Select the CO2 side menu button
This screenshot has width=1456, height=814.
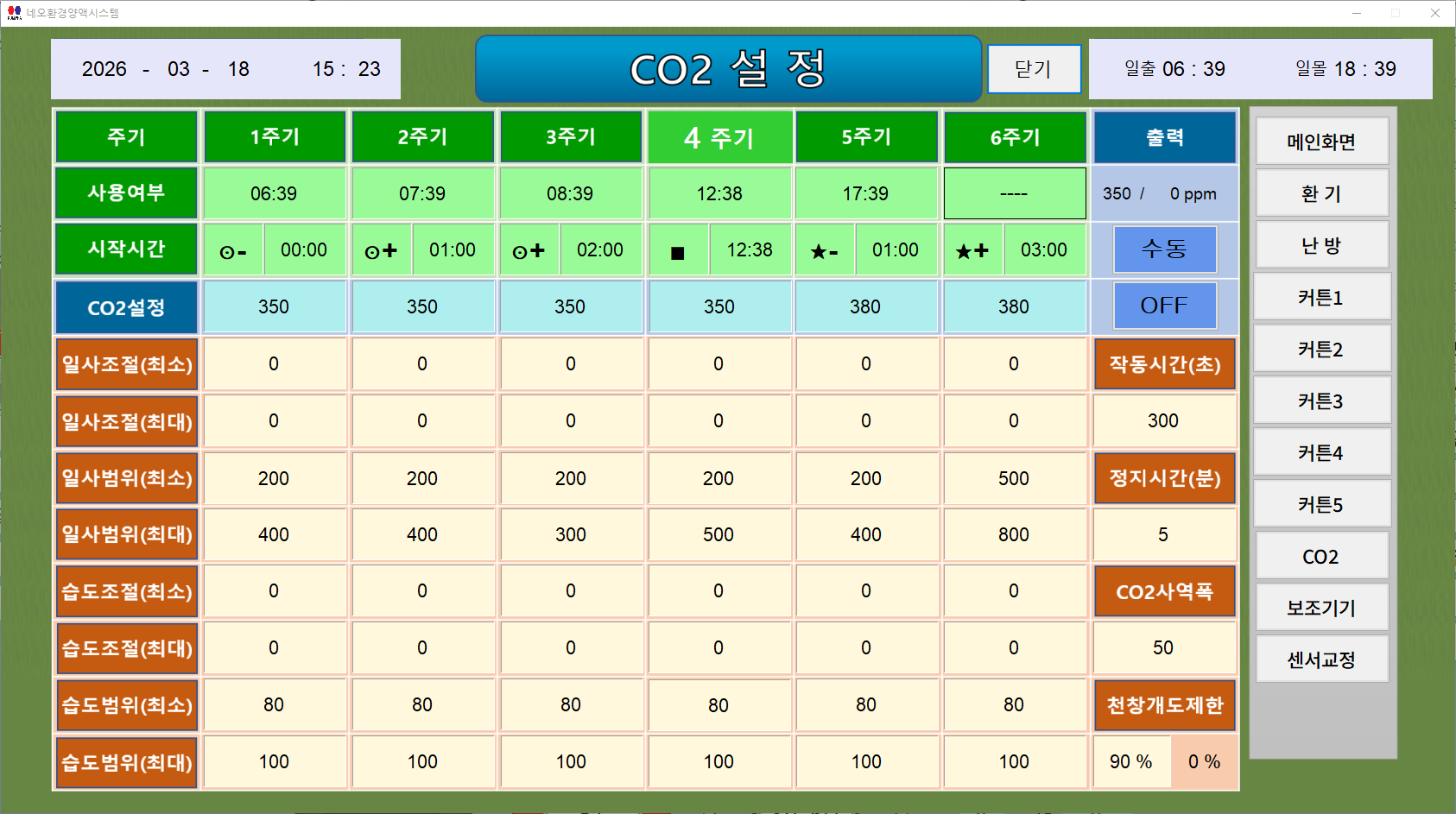tap(1321, 556)
